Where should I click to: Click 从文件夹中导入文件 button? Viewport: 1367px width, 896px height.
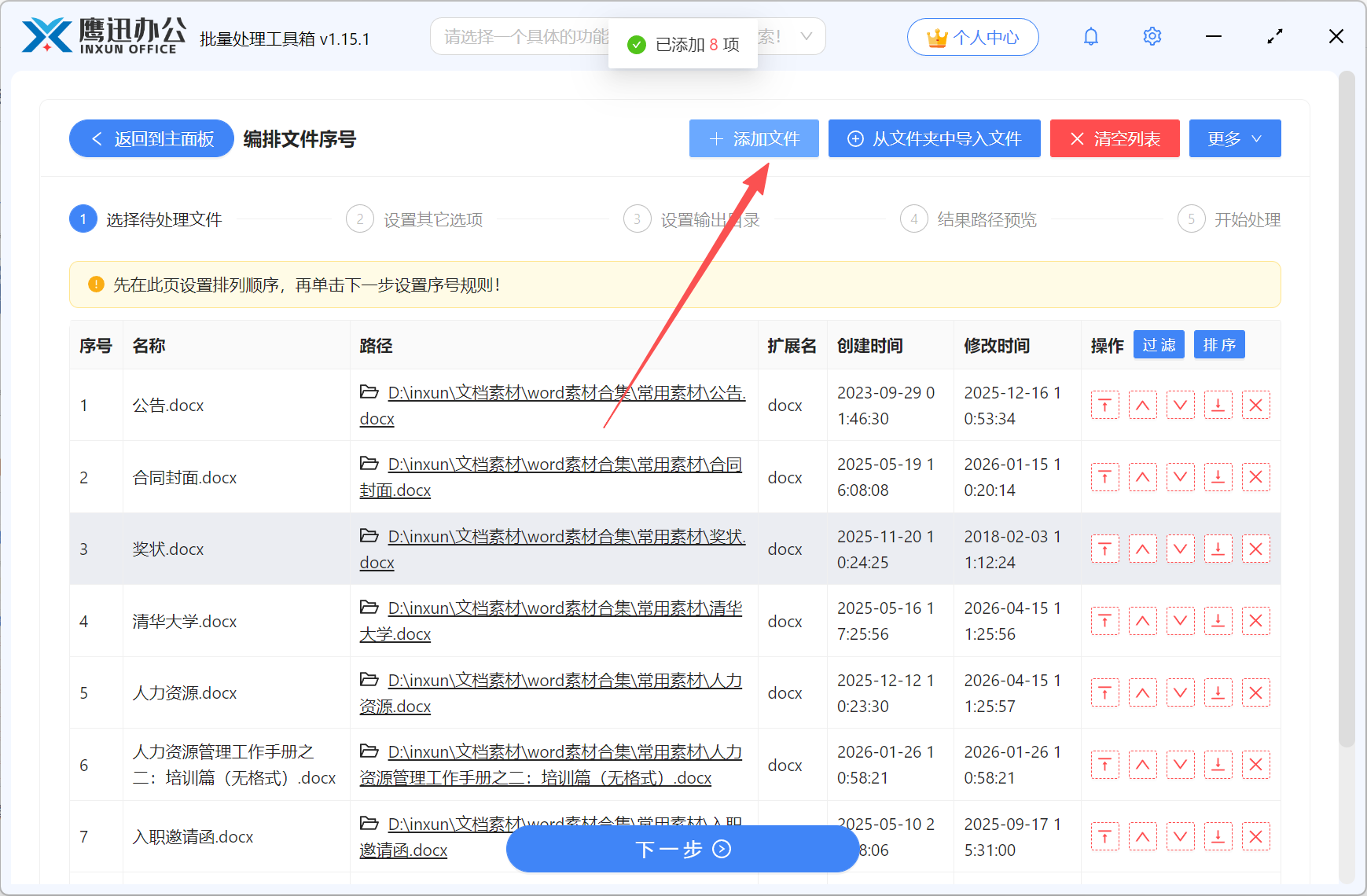[x=934, y=138]
